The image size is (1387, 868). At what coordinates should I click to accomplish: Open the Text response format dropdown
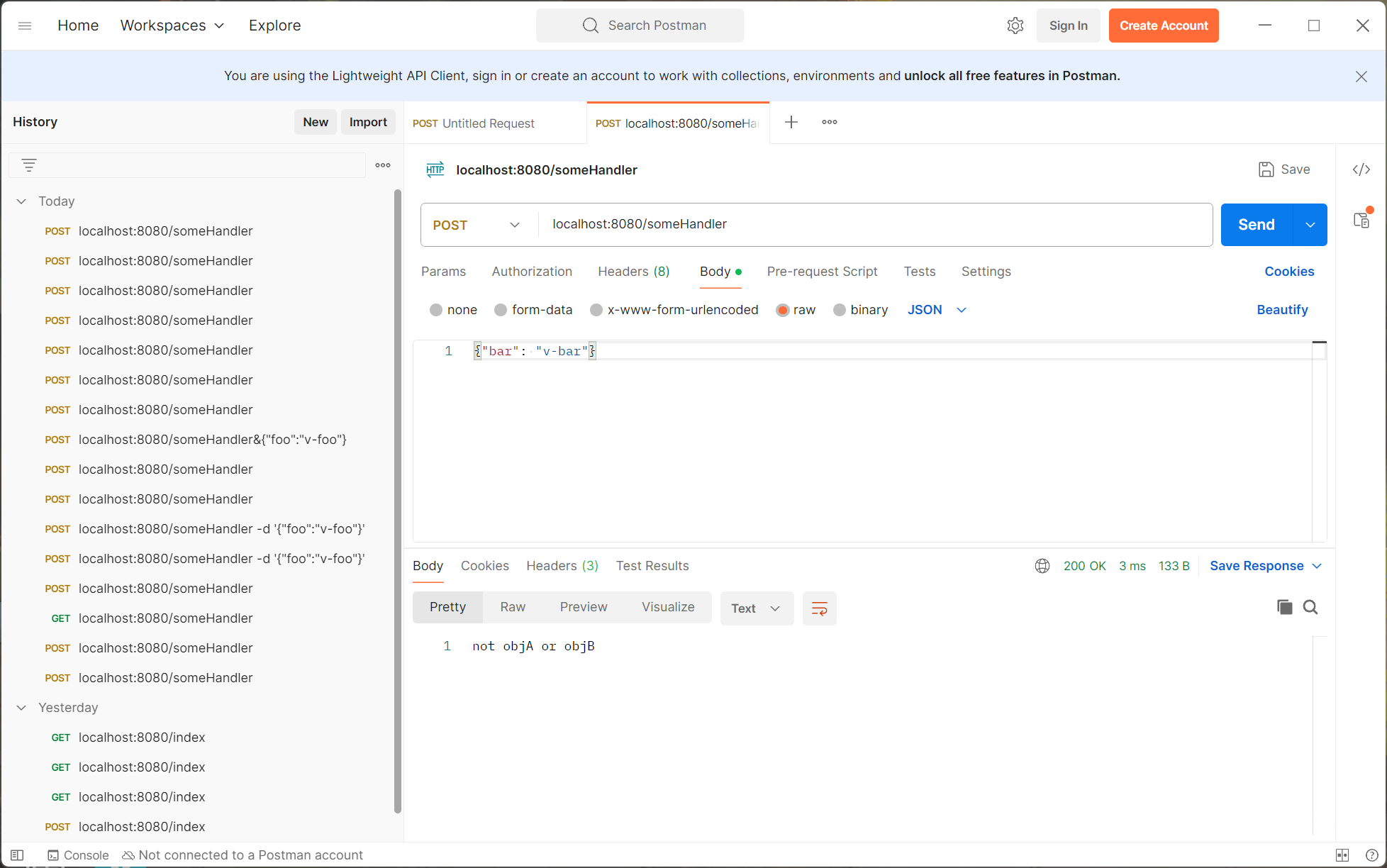[757, 608]
